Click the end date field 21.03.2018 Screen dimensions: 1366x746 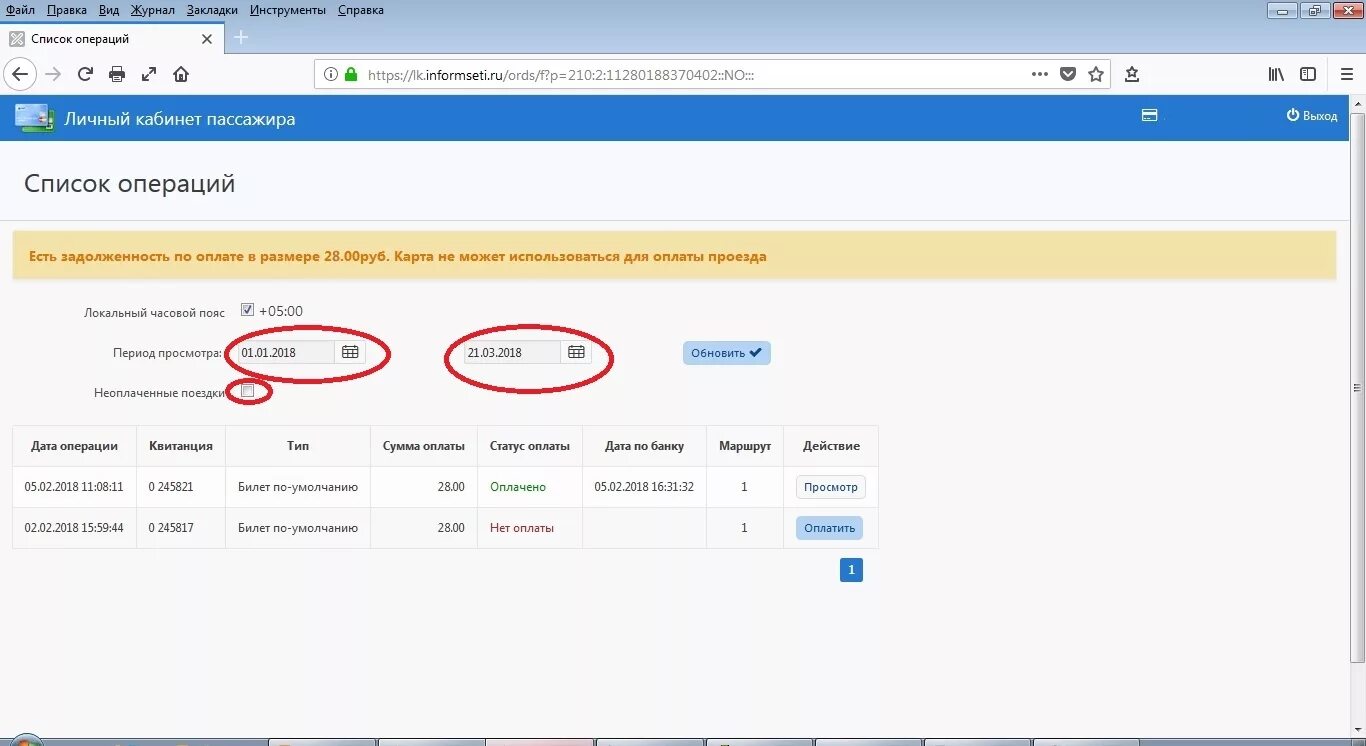click(512, 352)
